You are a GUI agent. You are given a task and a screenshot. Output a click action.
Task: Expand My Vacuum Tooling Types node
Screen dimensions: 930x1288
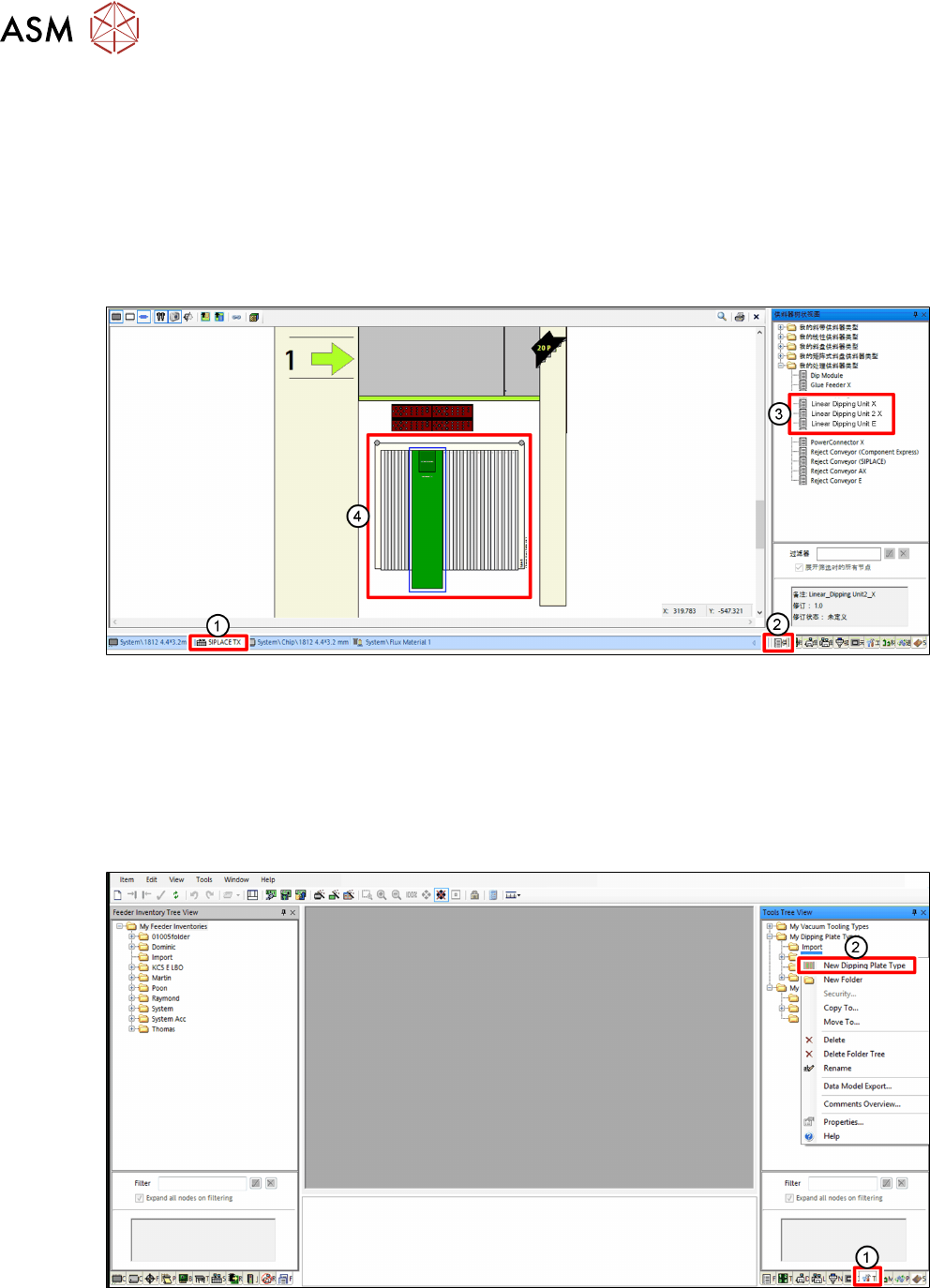click(x=770, y=926)
